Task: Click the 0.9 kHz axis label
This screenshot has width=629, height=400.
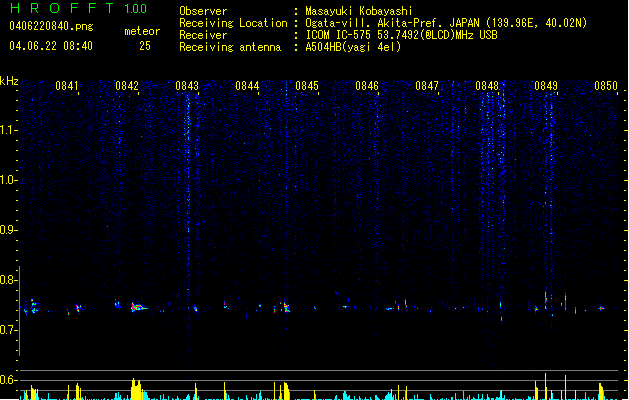Action: [x=9, y=230]
